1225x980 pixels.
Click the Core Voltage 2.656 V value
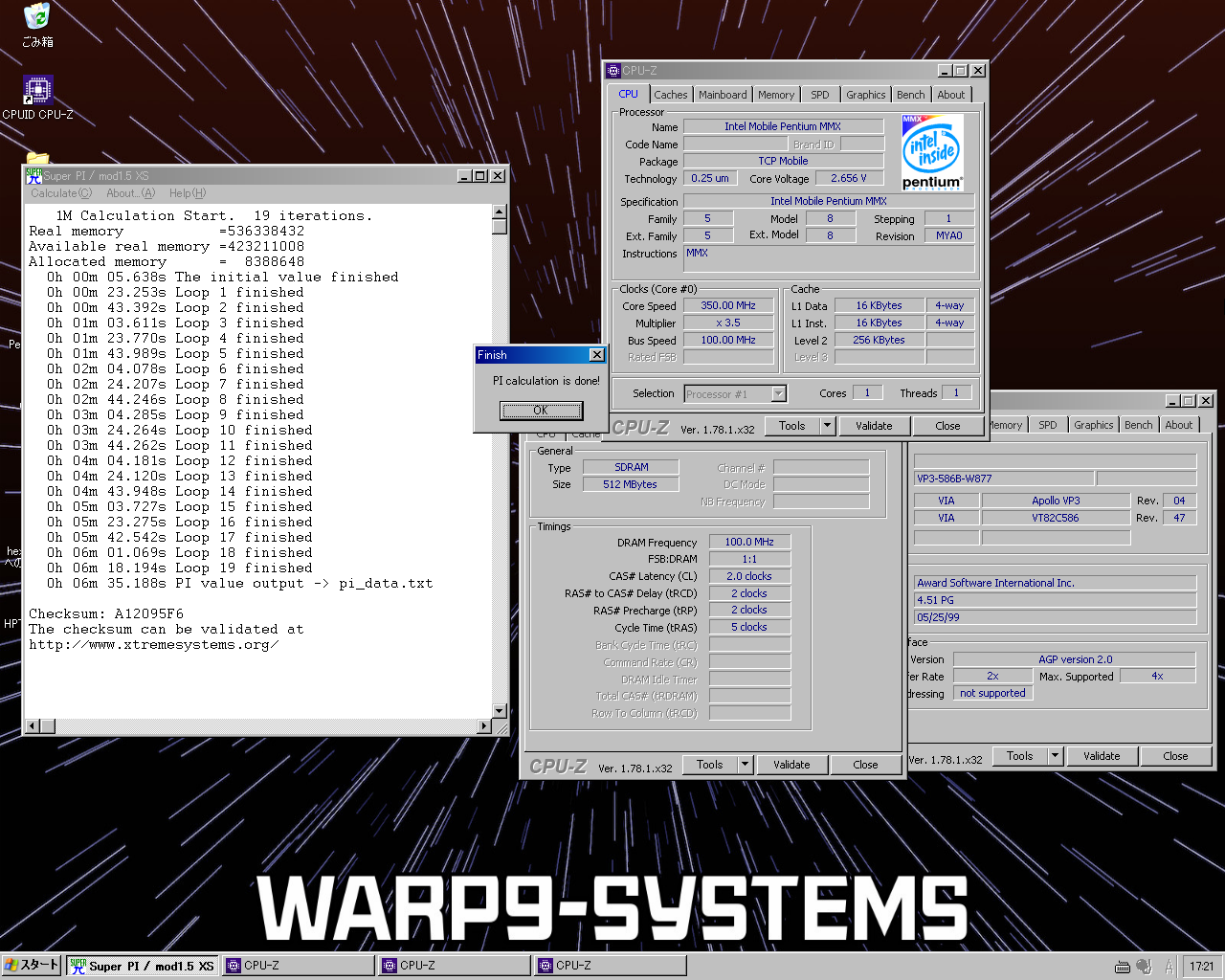click(849, 178)
